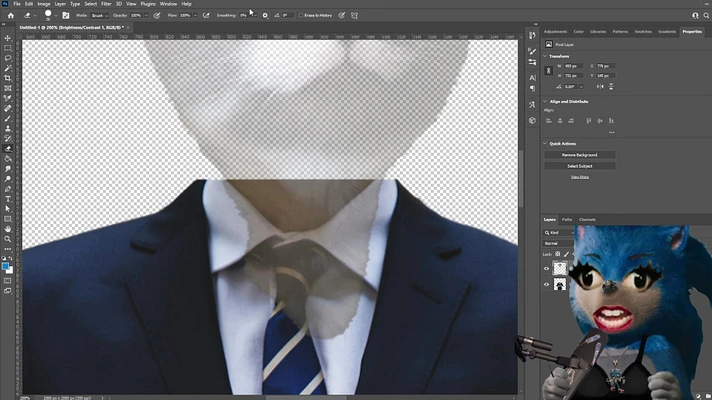Select the Smudge tool
Screen dimensions: 712x400
[8, 168]
